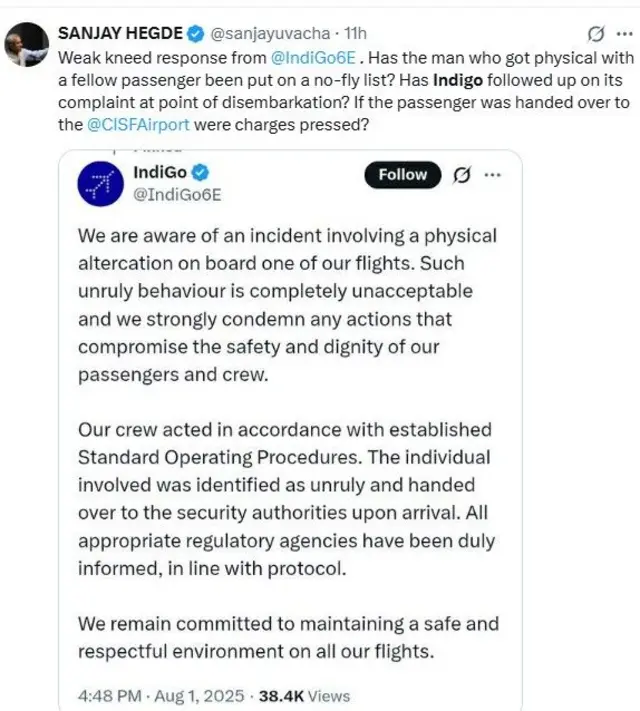This screenshot has height=711, width=640.
Task: Expand more options in IndiGo's quoted post
Action: point(492,175)
